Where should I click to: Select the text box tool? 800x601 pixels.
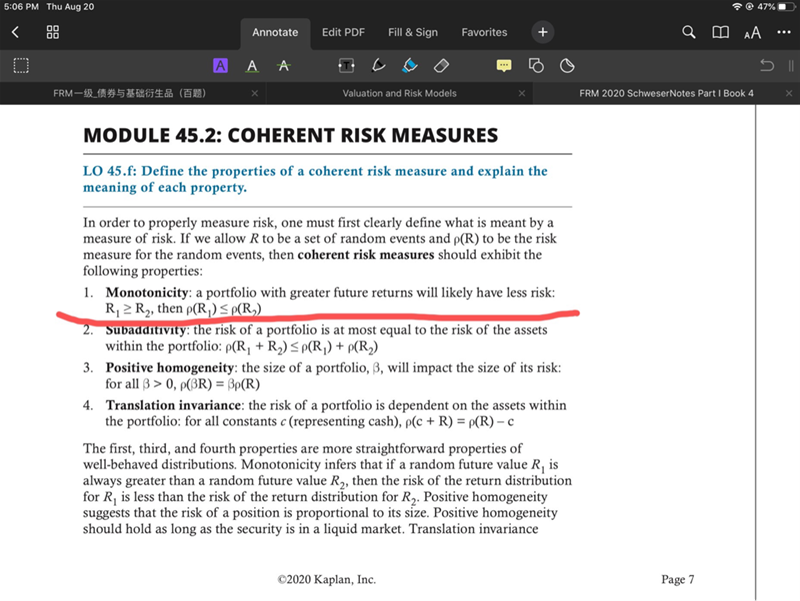point(346,66)
